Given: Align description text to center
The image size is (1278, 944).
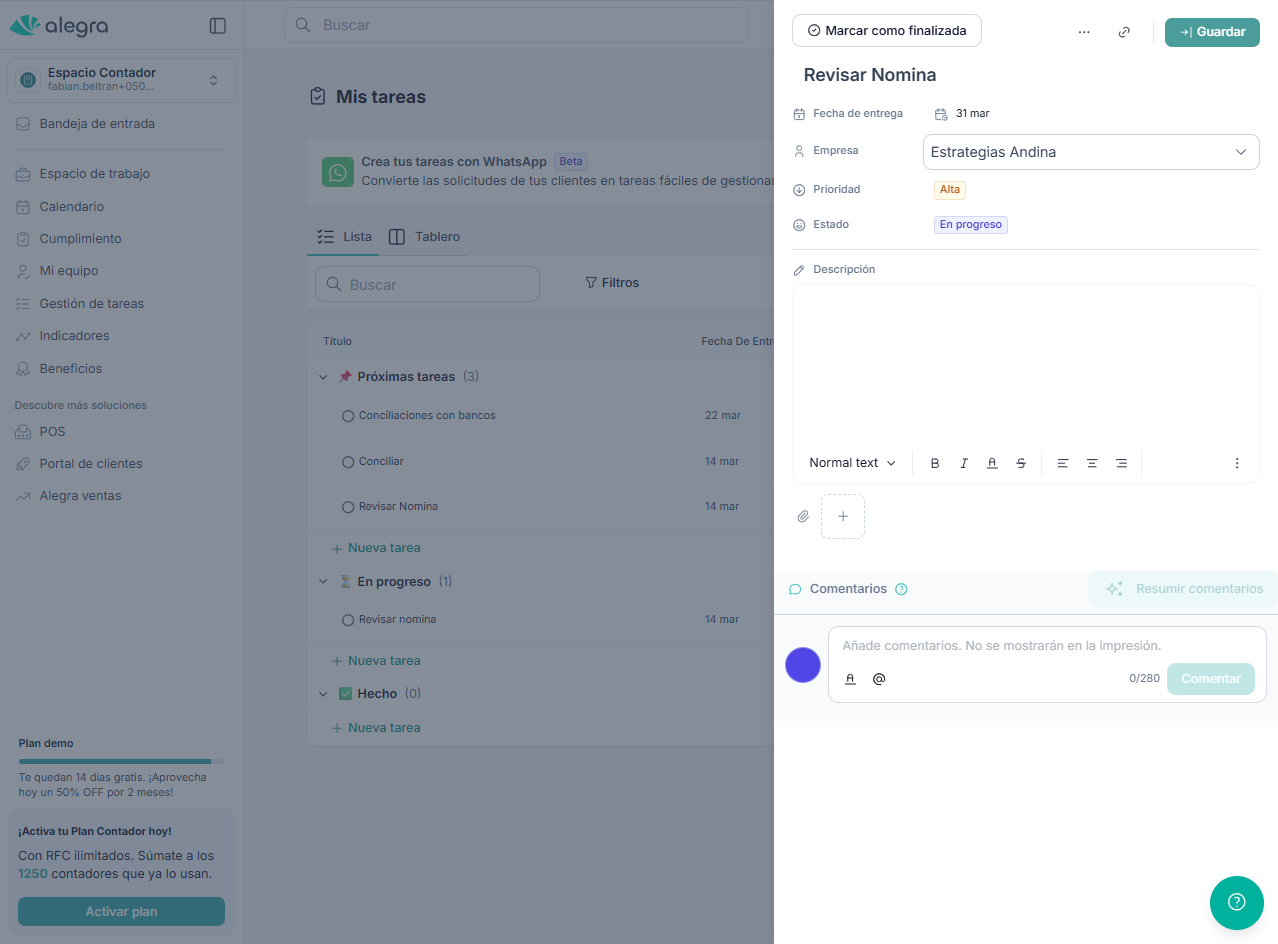Looking at the screenshot, I should tap(1092, 463).
